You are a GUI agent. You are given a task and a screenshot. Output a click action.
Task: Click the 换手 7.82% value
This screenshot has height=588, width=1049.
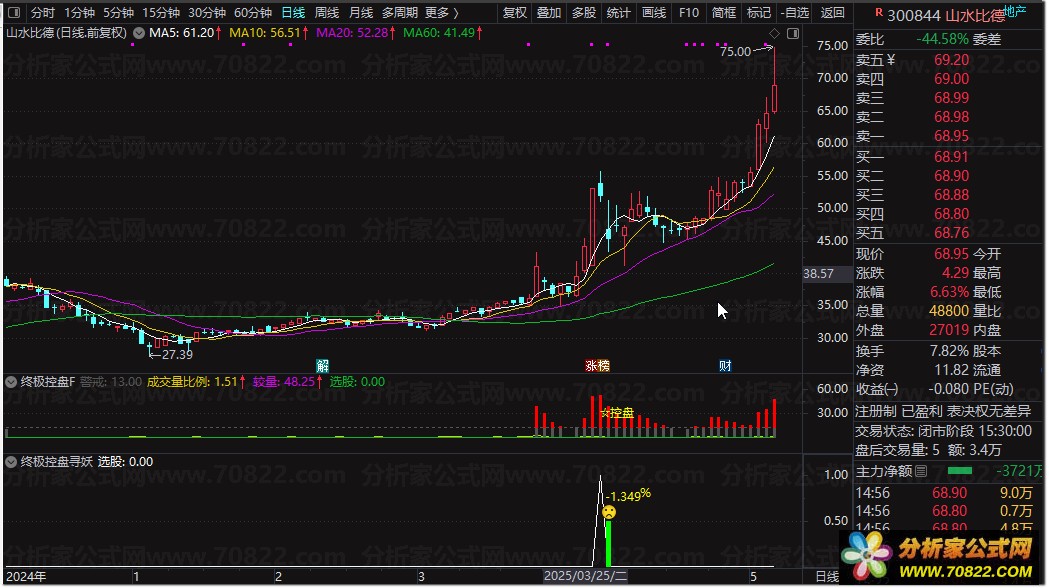[x=949, y=351]
